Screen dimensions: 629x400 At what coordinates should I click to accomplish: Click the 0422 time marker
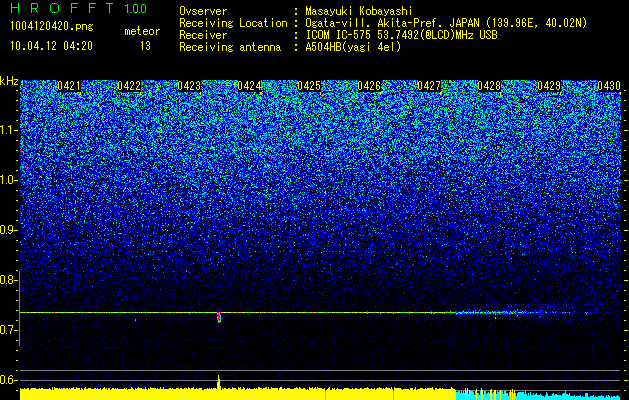(x=129, y=86)
